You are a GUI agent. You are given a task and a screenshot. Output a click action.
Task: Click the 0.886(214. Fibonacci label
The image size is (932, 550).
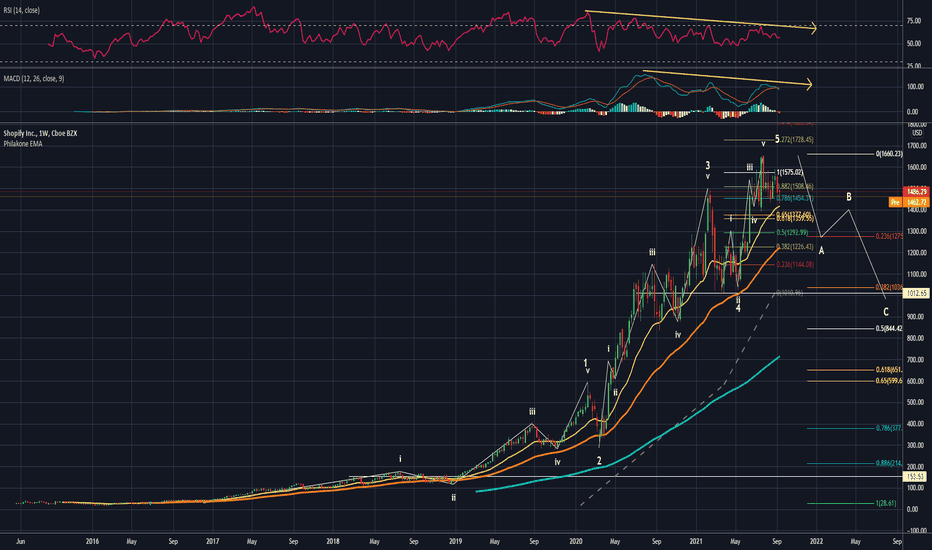pyautogui.click(x=889, y=463)
